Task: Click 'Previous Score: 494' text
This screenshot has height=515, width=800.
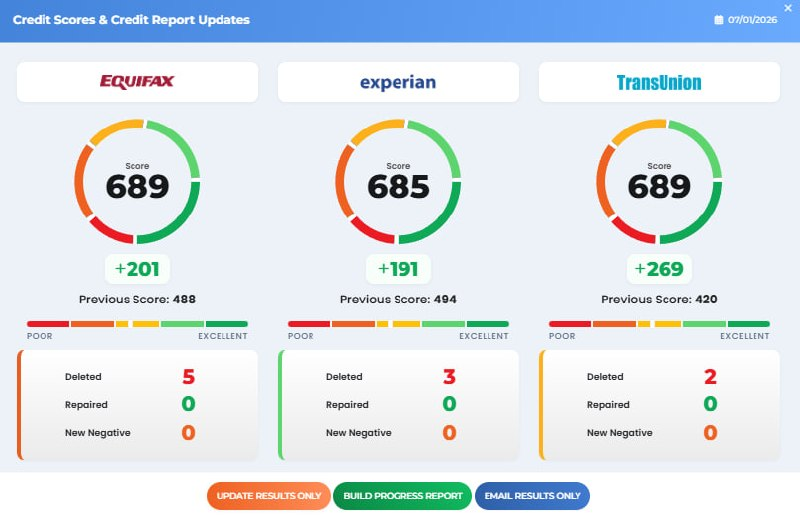Action: tap(398, 299)
